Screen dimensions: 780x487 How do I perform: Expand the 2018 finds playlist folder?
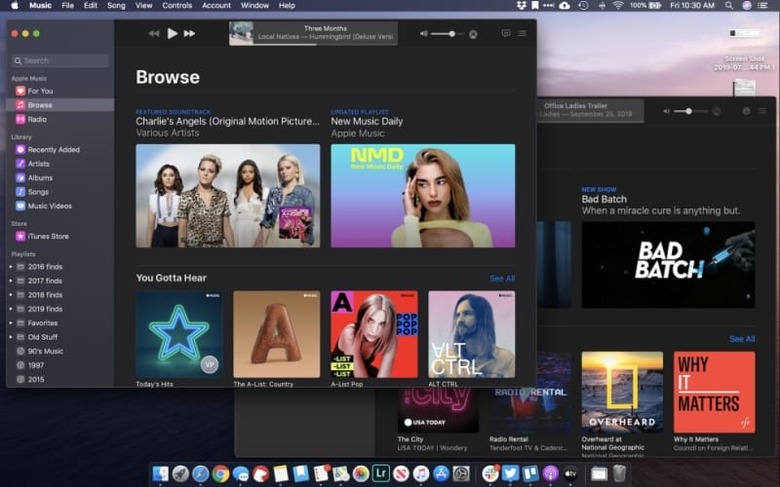point(11,295)
